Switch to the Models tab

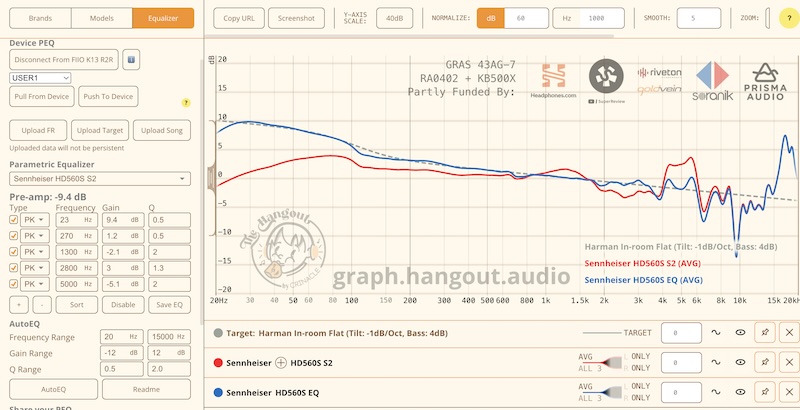point(102,18)
